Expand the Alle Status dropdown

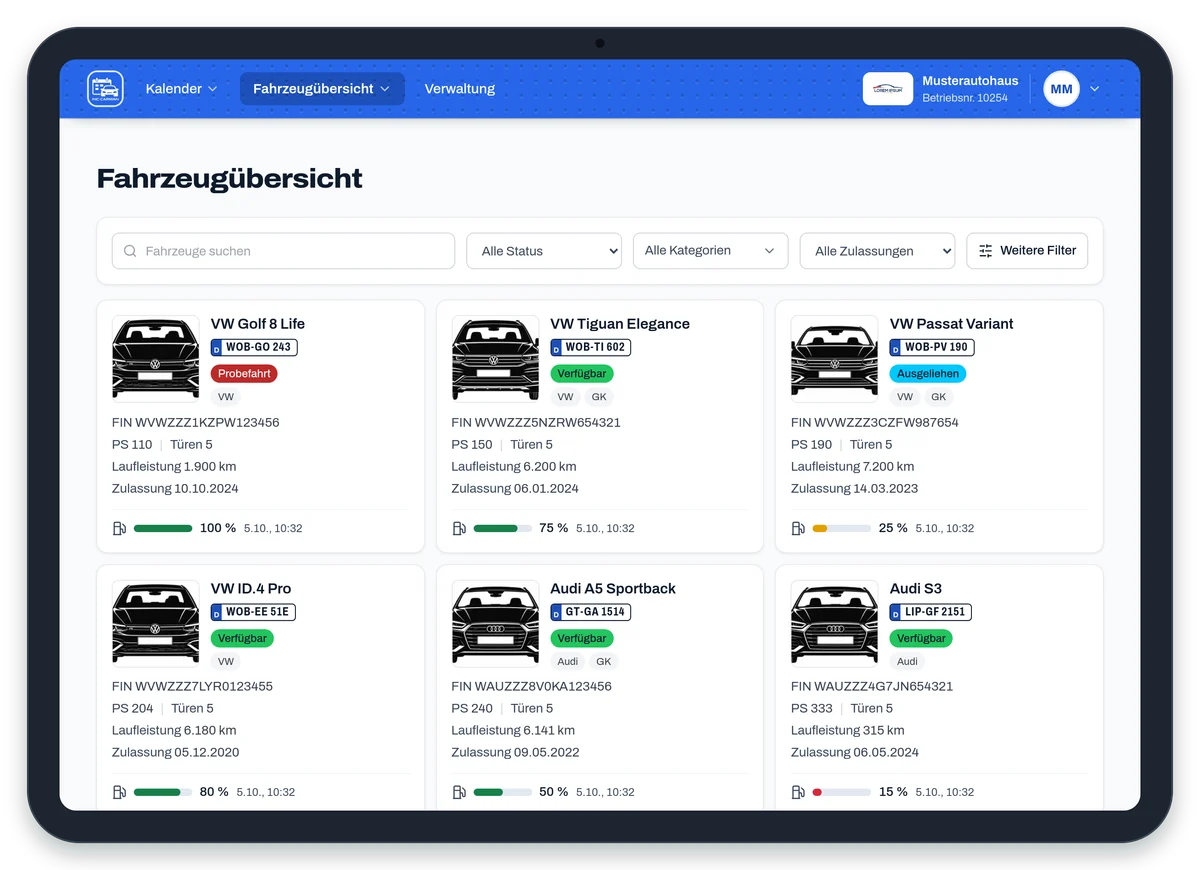544,251
